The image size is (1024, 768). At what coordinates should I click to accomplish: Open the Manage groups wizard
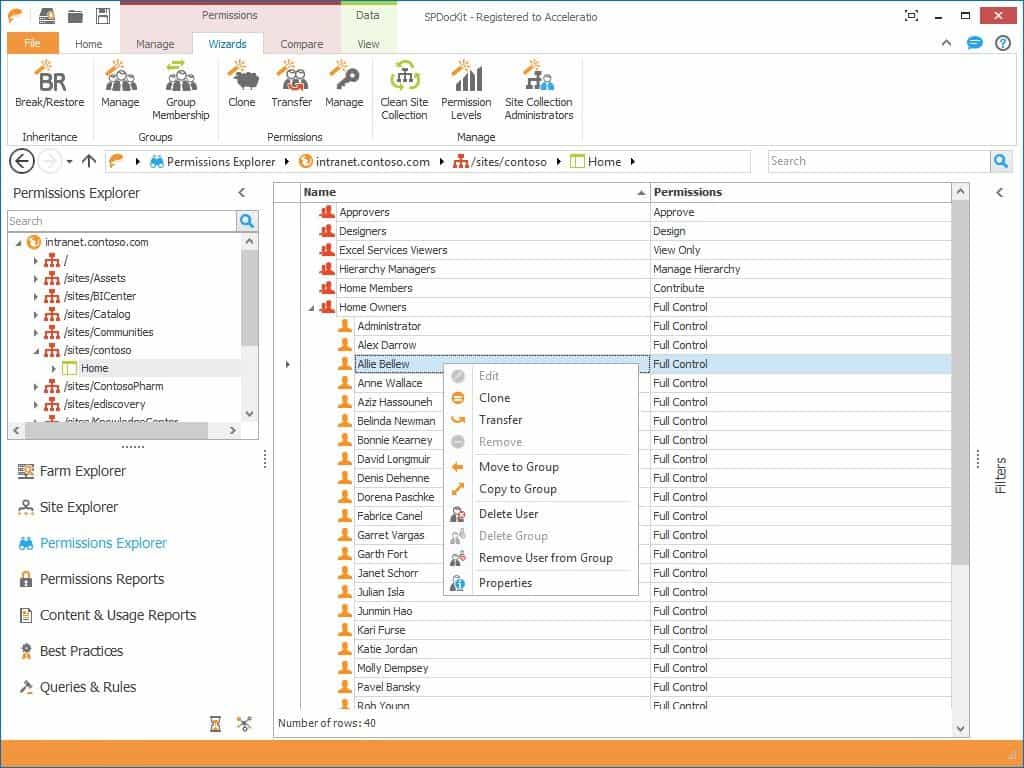[x=120, y=84]
